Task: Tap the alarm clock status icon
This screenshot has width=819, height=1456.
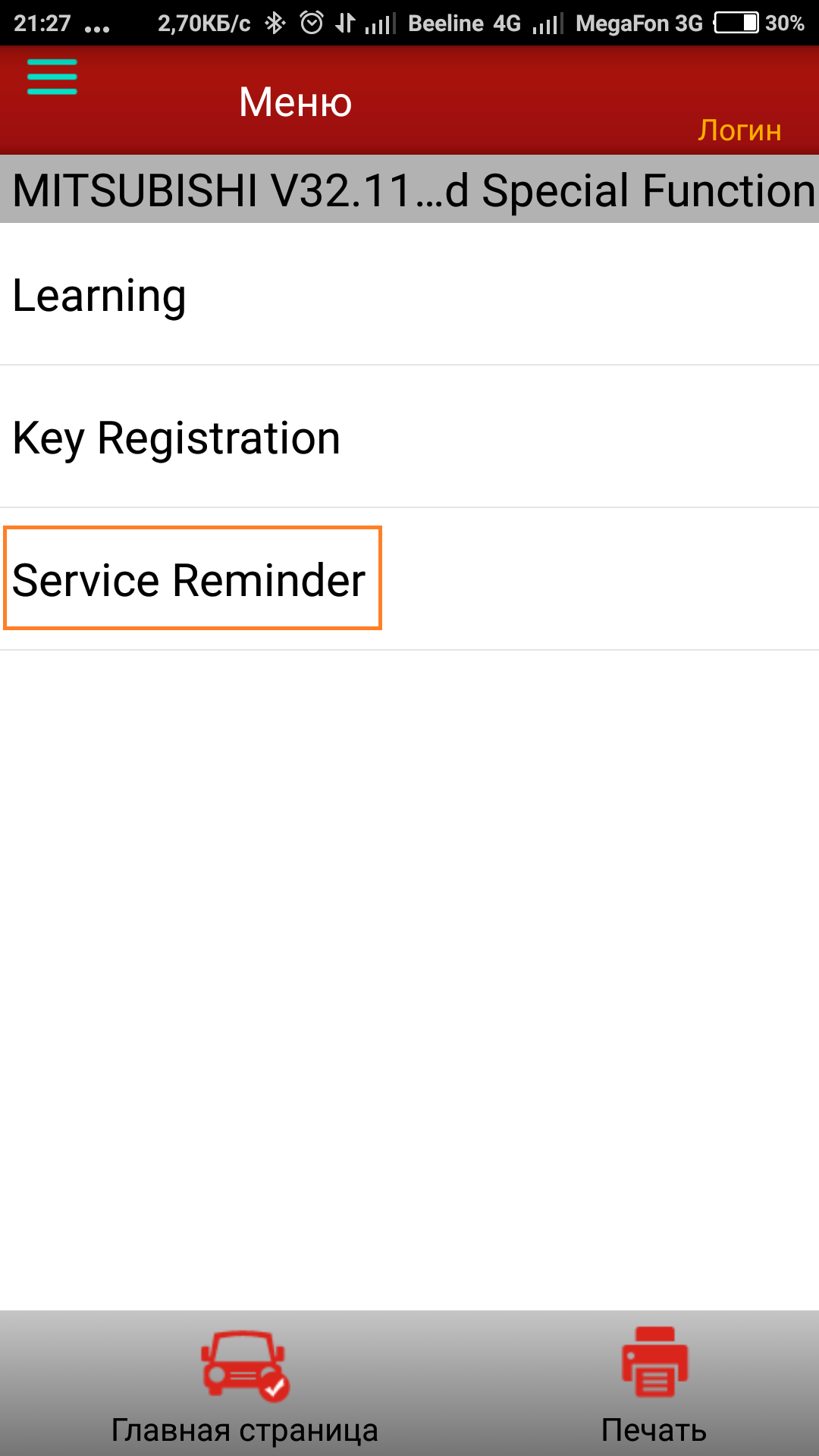Action: click(312, 24)
